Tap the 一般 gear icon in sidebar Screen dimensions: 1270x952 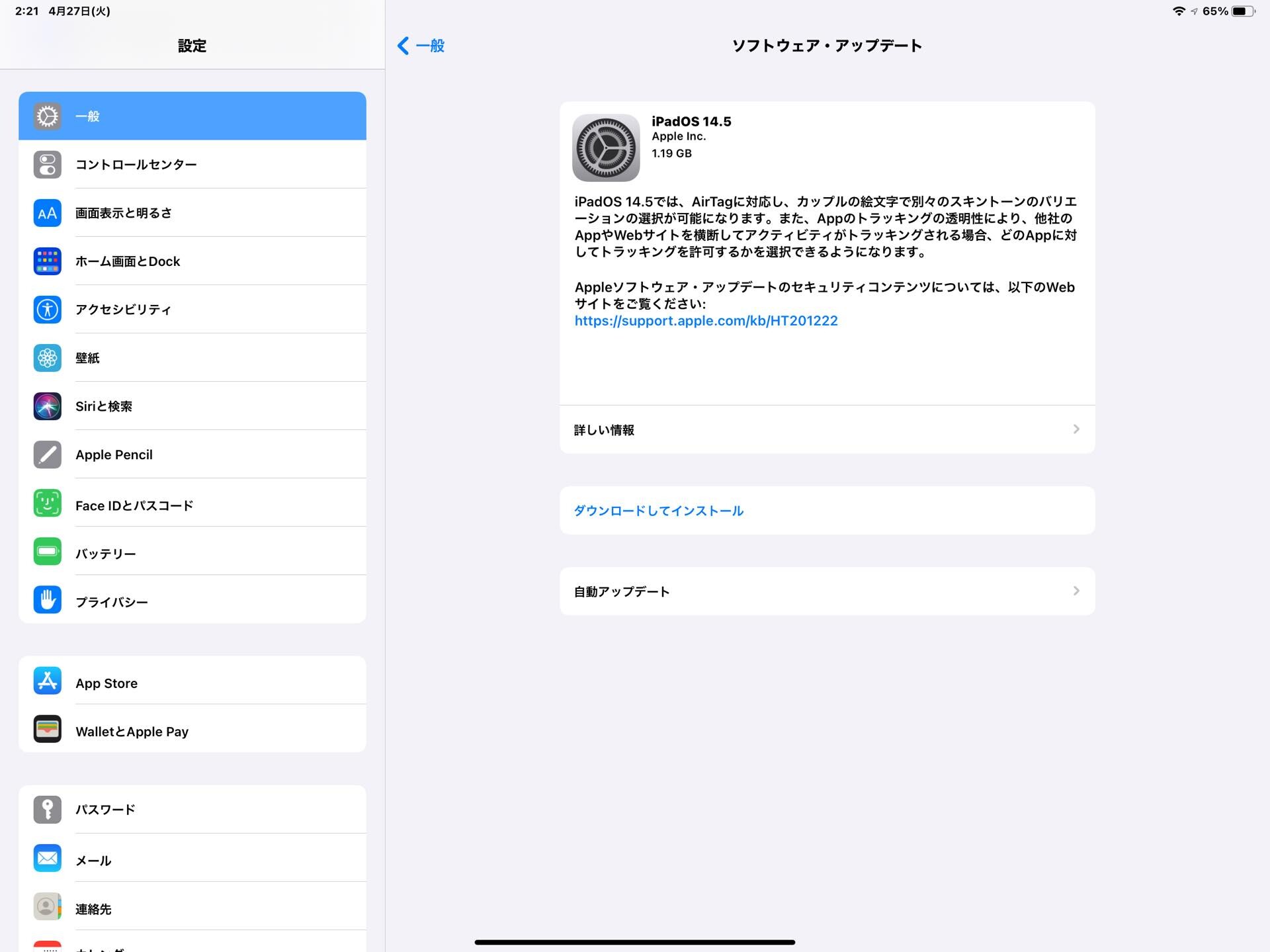pos(47,116)
